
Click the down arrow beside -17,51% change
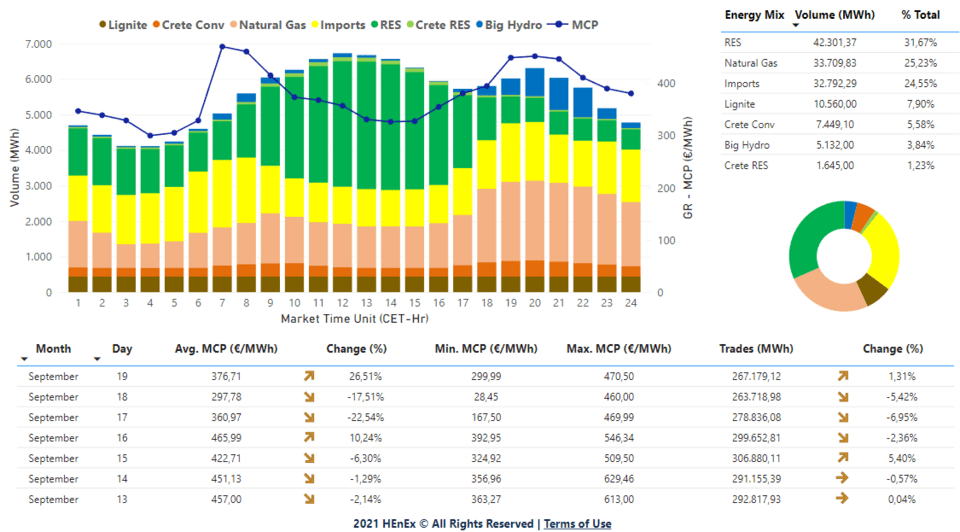click(309, 397)
